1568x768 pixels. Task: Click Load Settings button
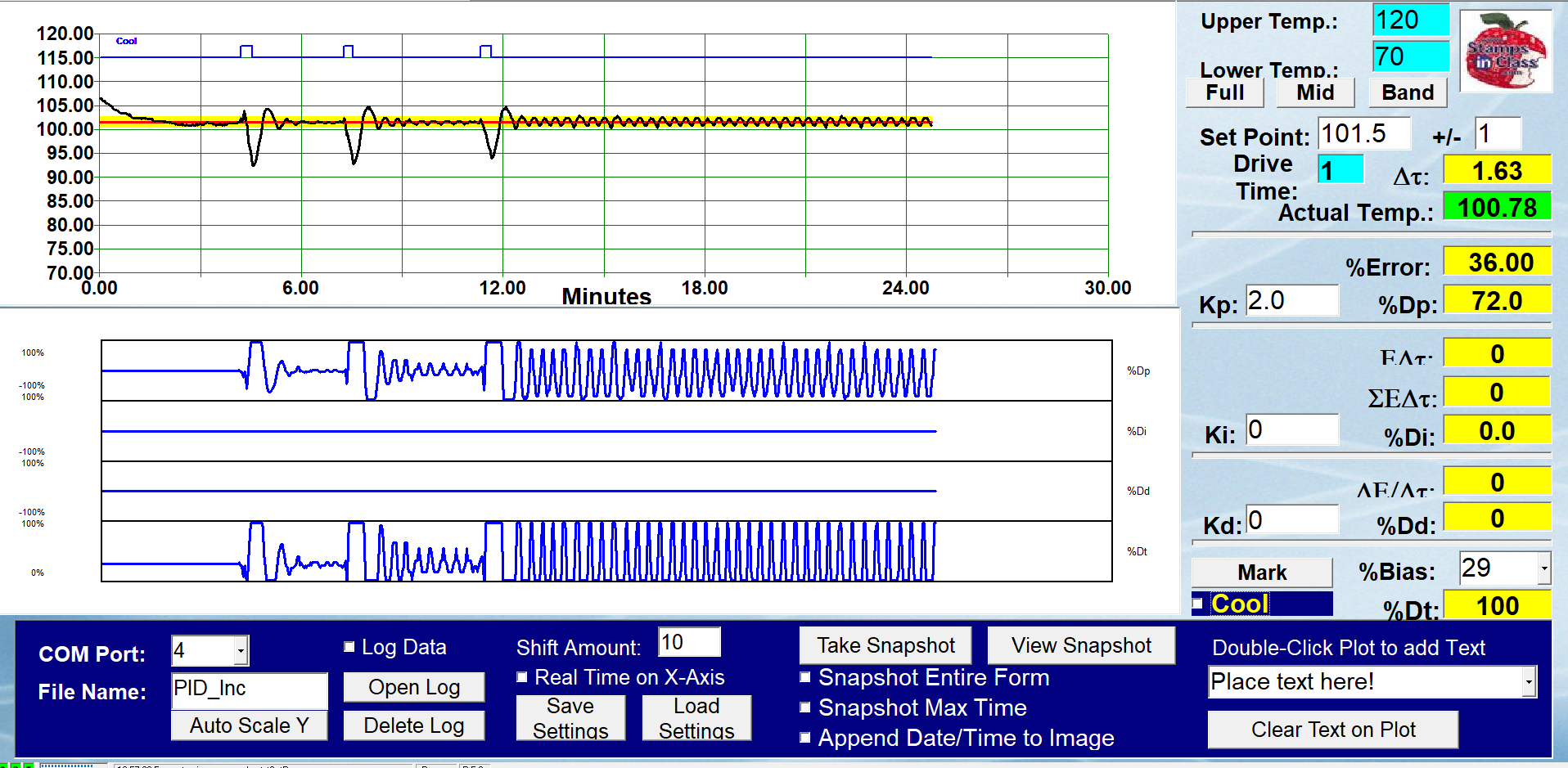[x=696, y=717]
